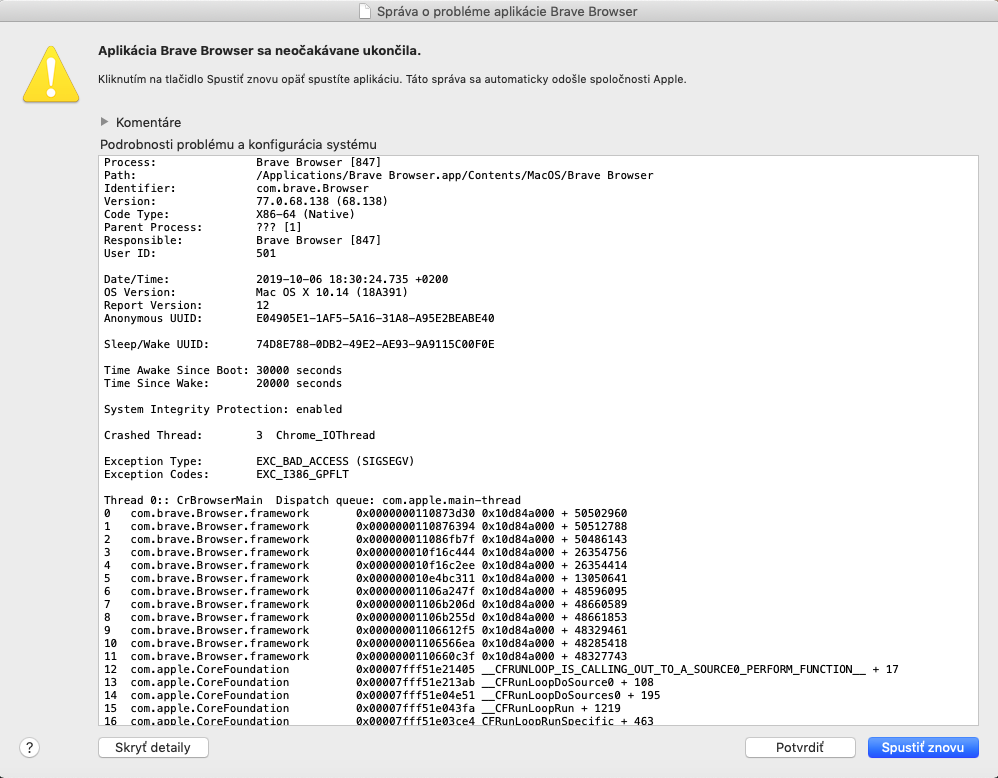Click the Exception Type 'EXC_BAD_ACCESS (SIGSEGV)'
Screen dimensions: 998x778
pyautogui.click(x=335, y=462)
